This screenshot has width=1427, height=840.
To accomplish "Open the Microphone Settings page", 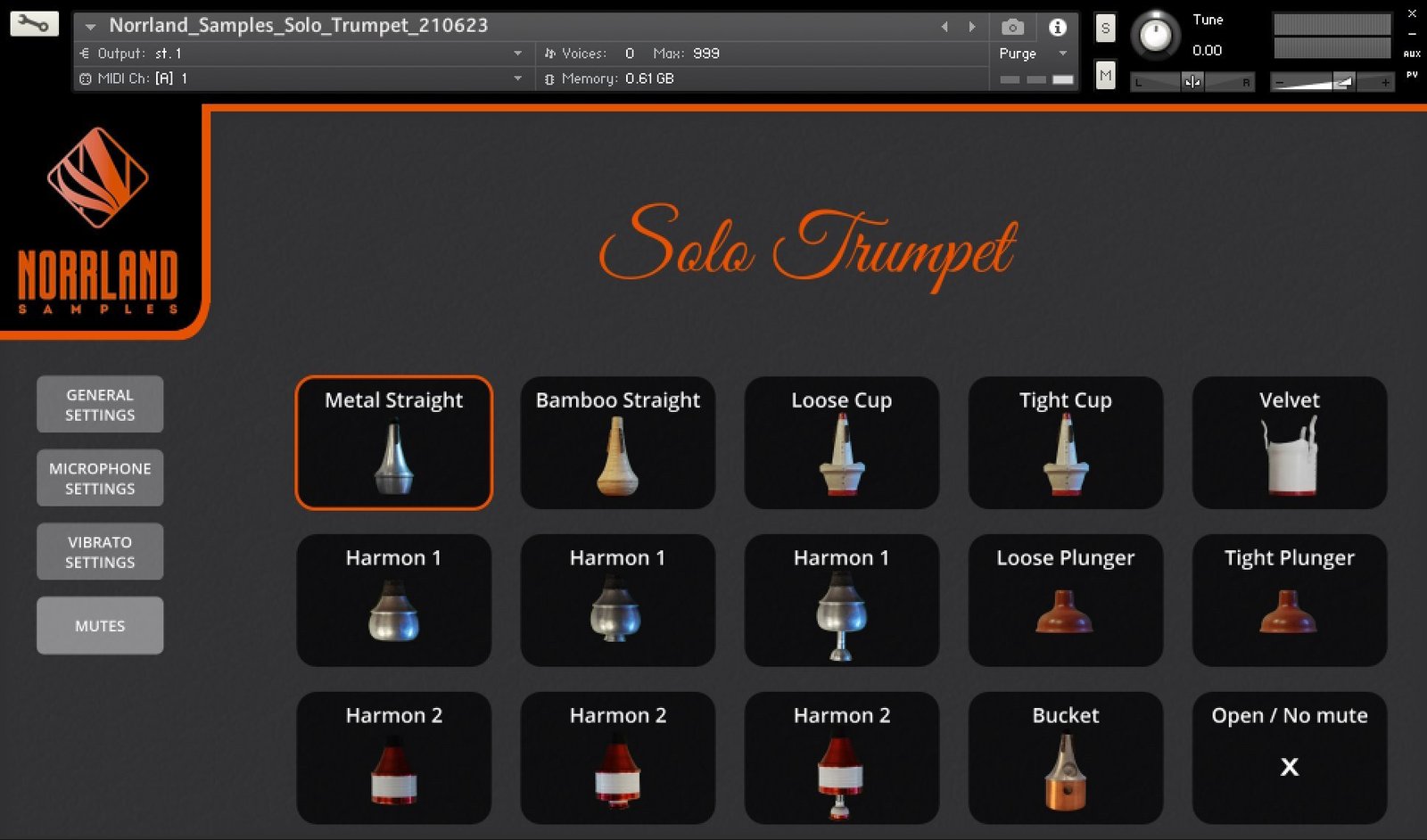I will pos(100,478).
